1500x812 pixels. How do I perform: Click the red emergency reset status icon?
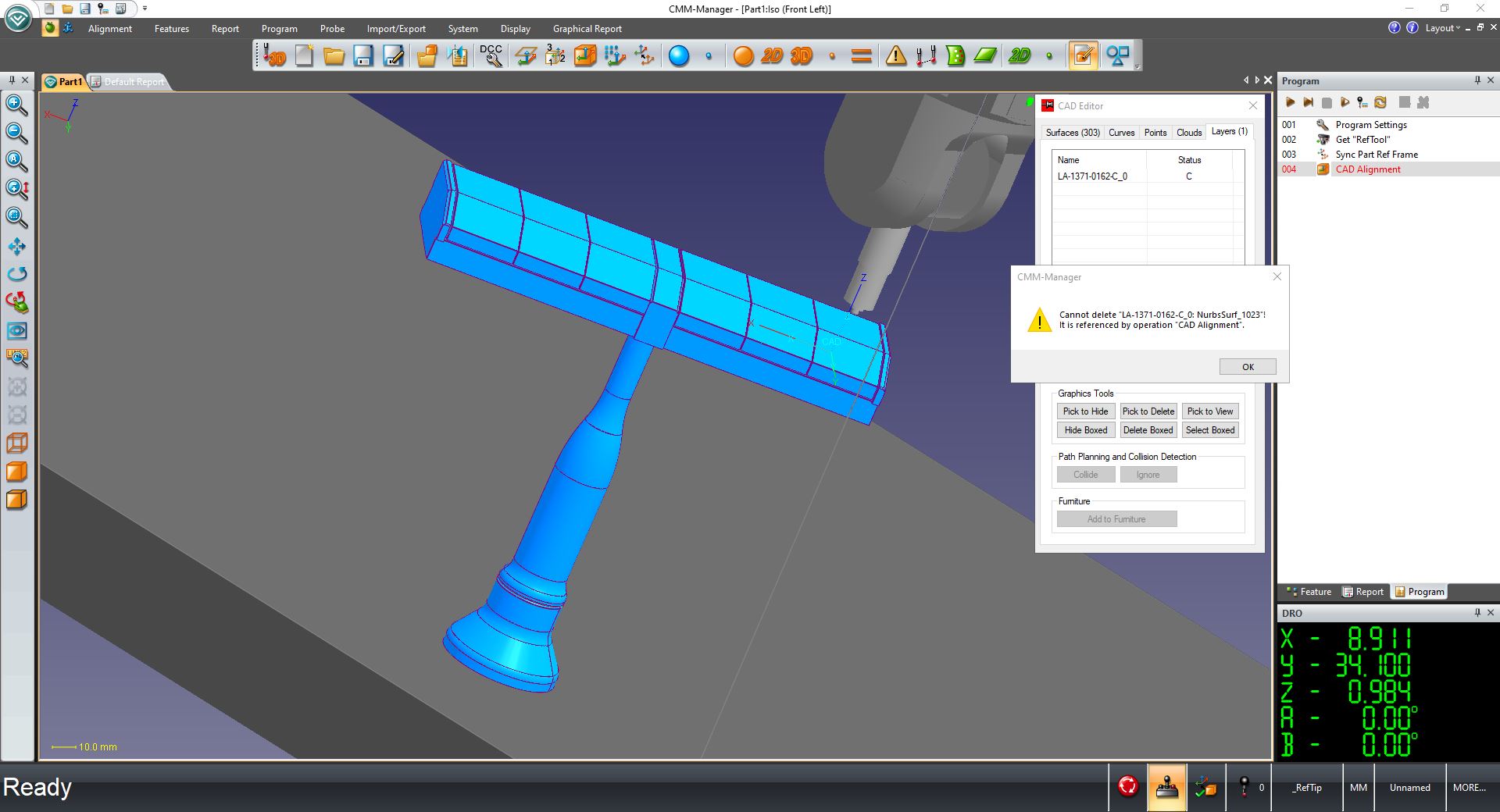tap(1127, 786)
